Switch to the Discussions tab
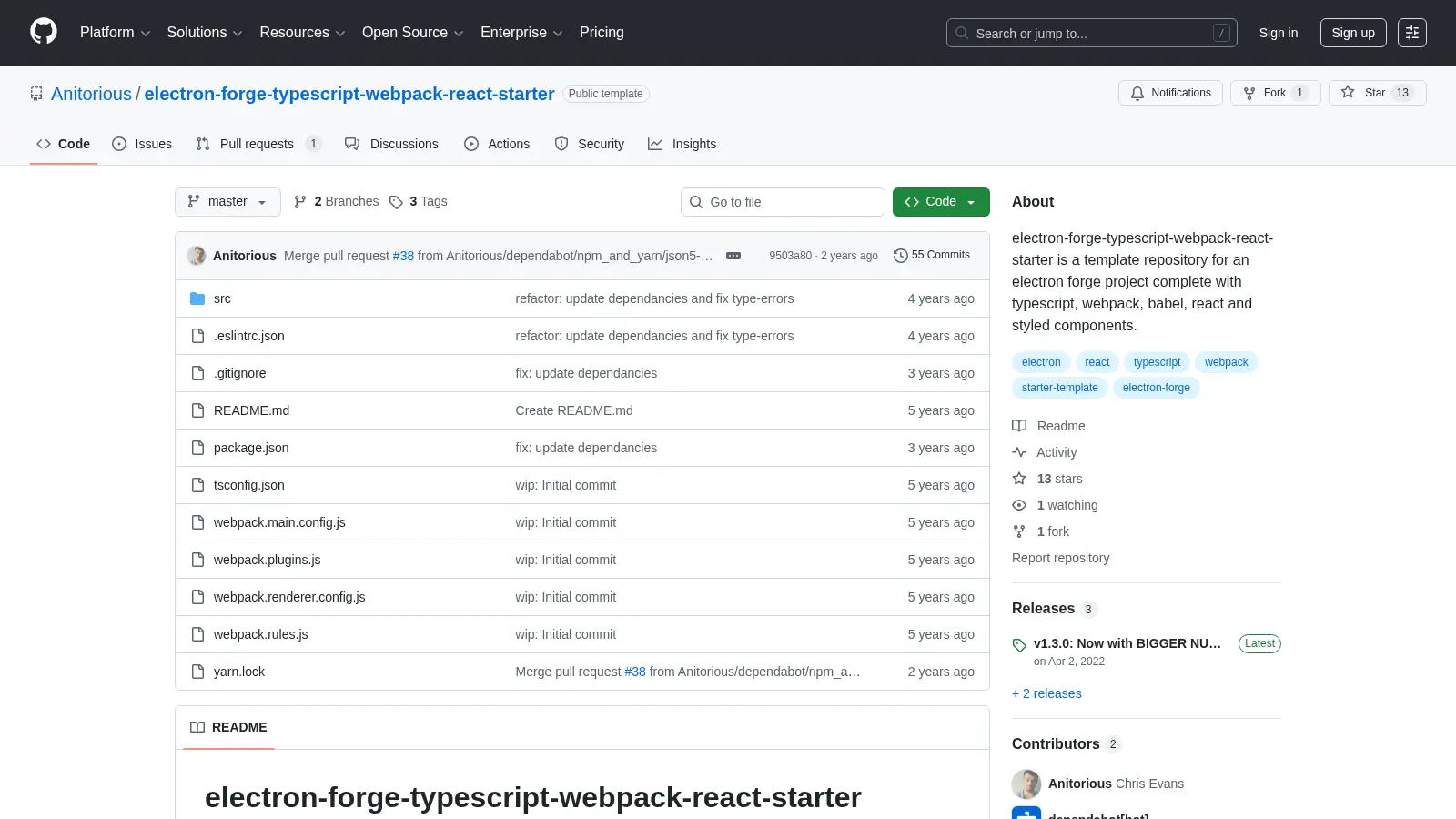1456x819 pixels. (x=391, y=144)
